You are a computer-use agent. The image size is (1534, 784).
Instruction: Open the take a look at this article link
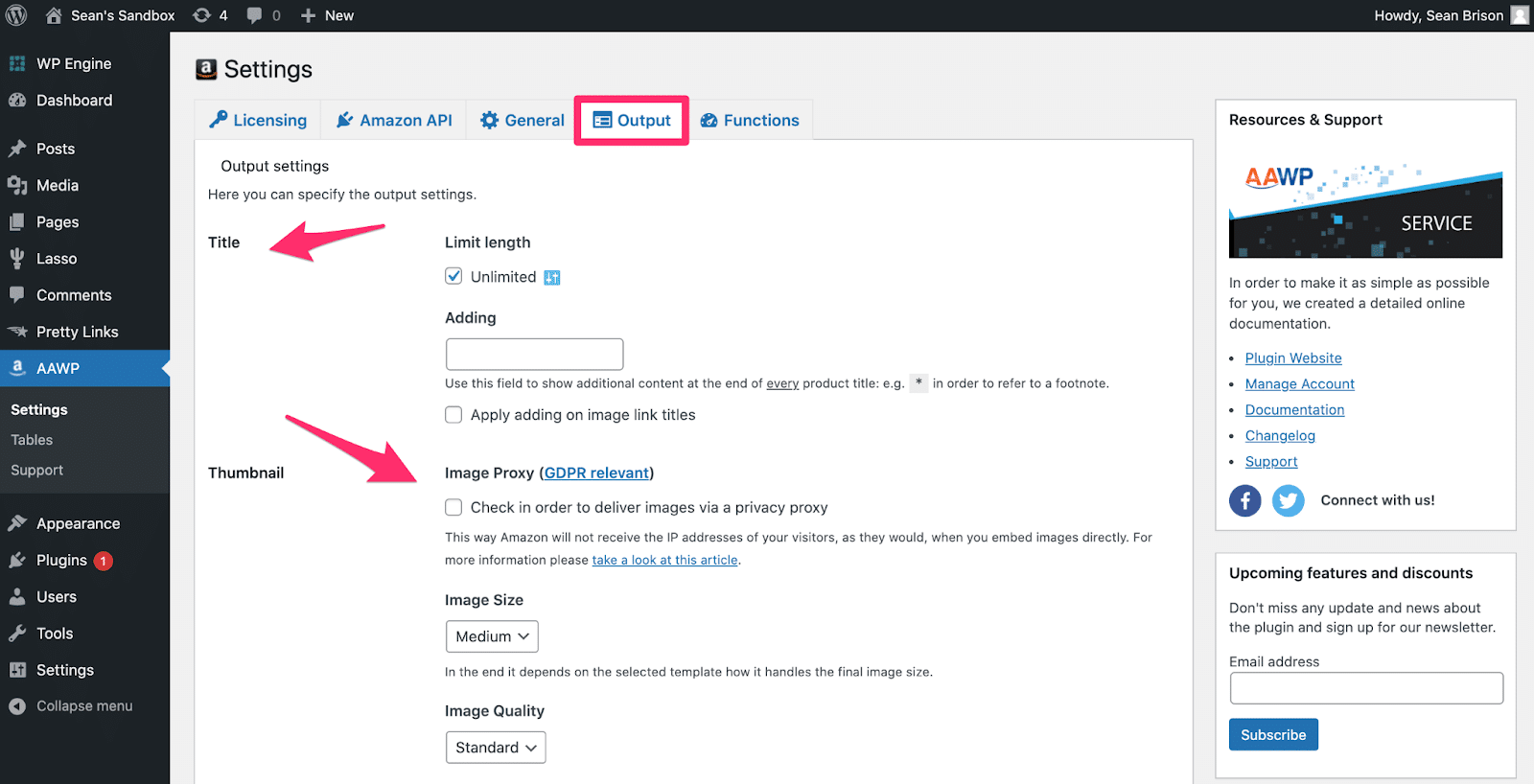pyautogui.click(x=664, y=560)
